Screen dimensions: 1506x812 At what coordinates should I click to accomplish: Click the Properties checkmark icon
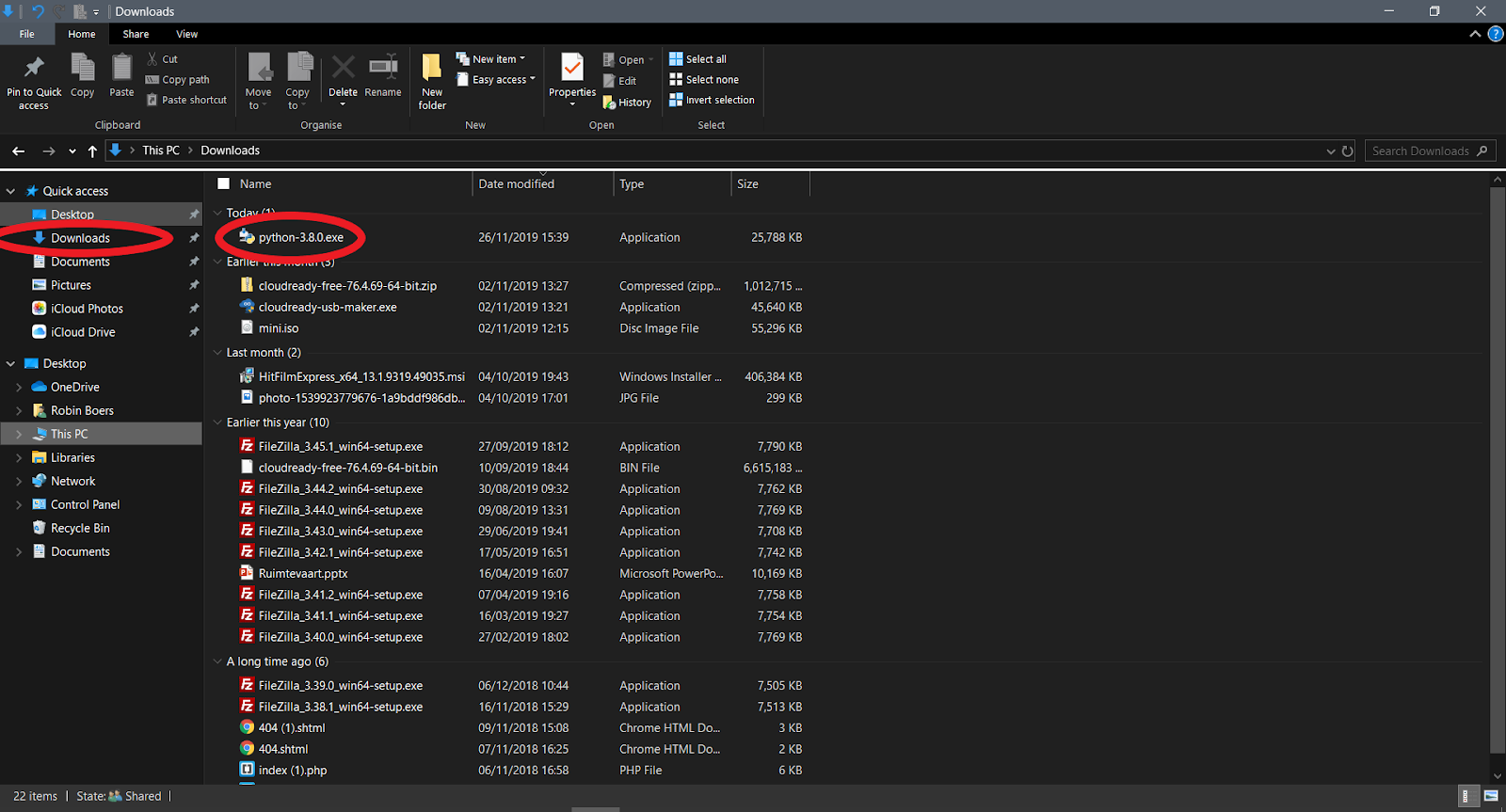point(572,68)
